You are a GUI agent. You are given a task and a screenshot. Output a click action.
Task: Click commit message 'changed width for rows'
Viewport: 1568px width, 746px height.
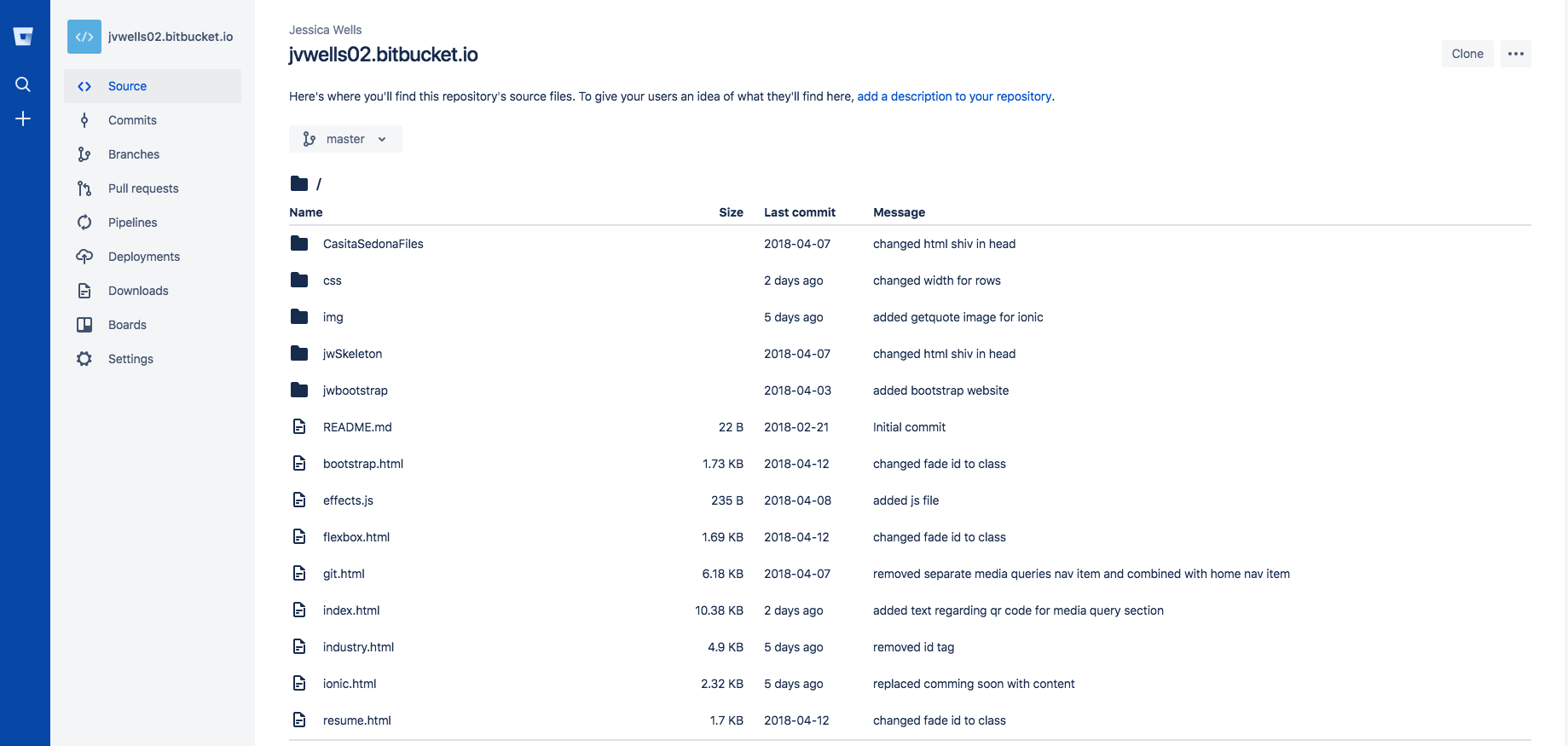tap(937, 280)
